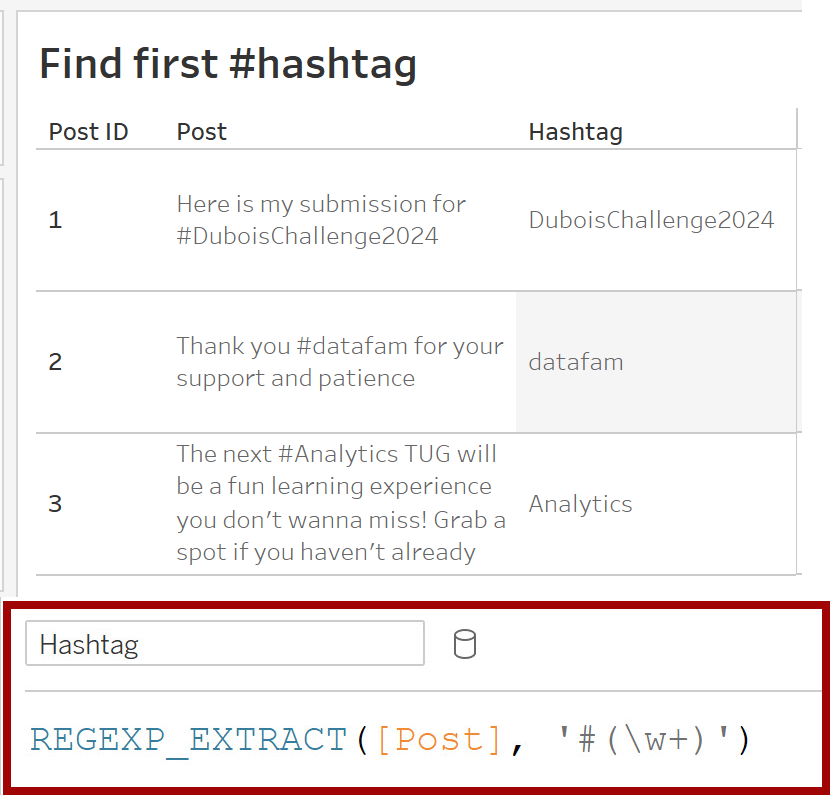The width and height of the screenshot is (830, 795).
Task: Select Post ID 1 row label
Action: [56, 220]
